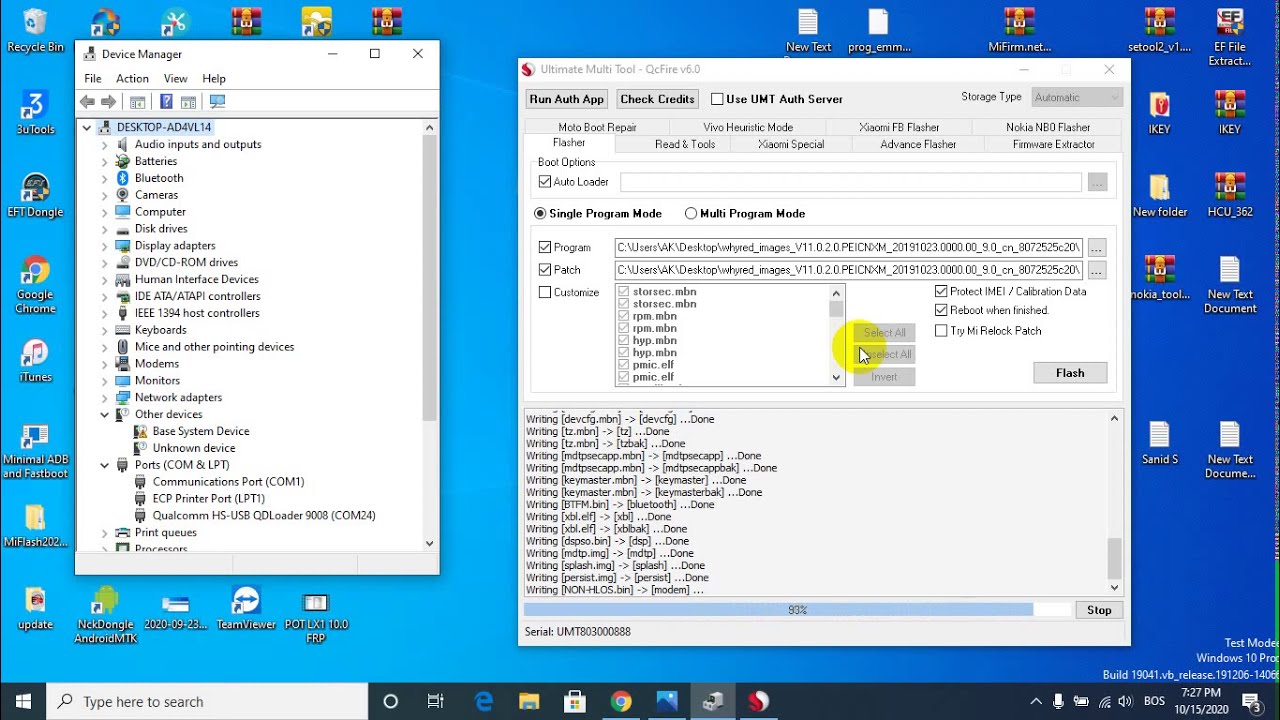Viewport: 1280px width, 720px height.
Task: Click the Back arrow in Device Manager toolbar
Action: click(x=87, y=102)
